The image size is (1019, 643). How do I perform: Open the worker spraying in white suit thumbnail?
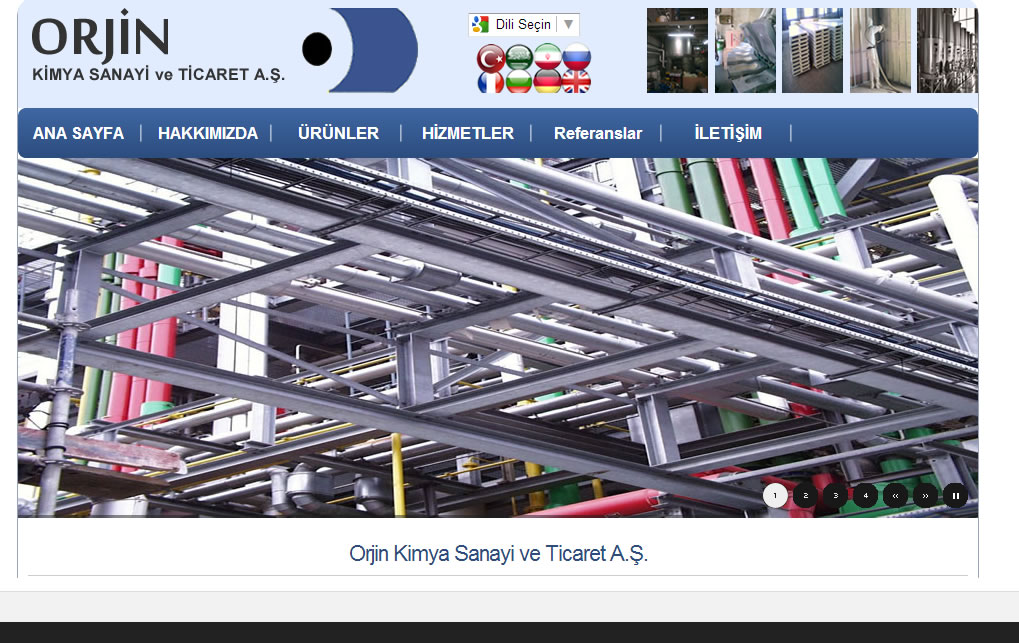(881, 50)
